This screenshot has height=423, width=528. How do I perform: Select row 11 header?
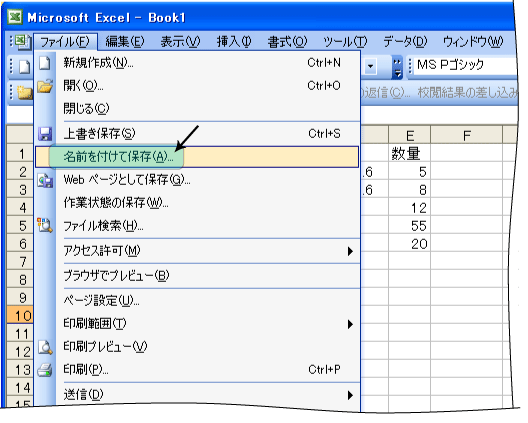coord(20,334)
